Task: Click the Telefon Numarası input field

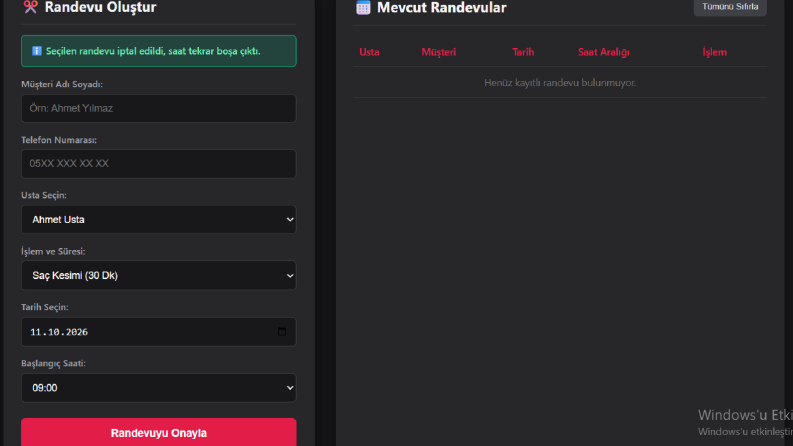Action: pos(158,163)
